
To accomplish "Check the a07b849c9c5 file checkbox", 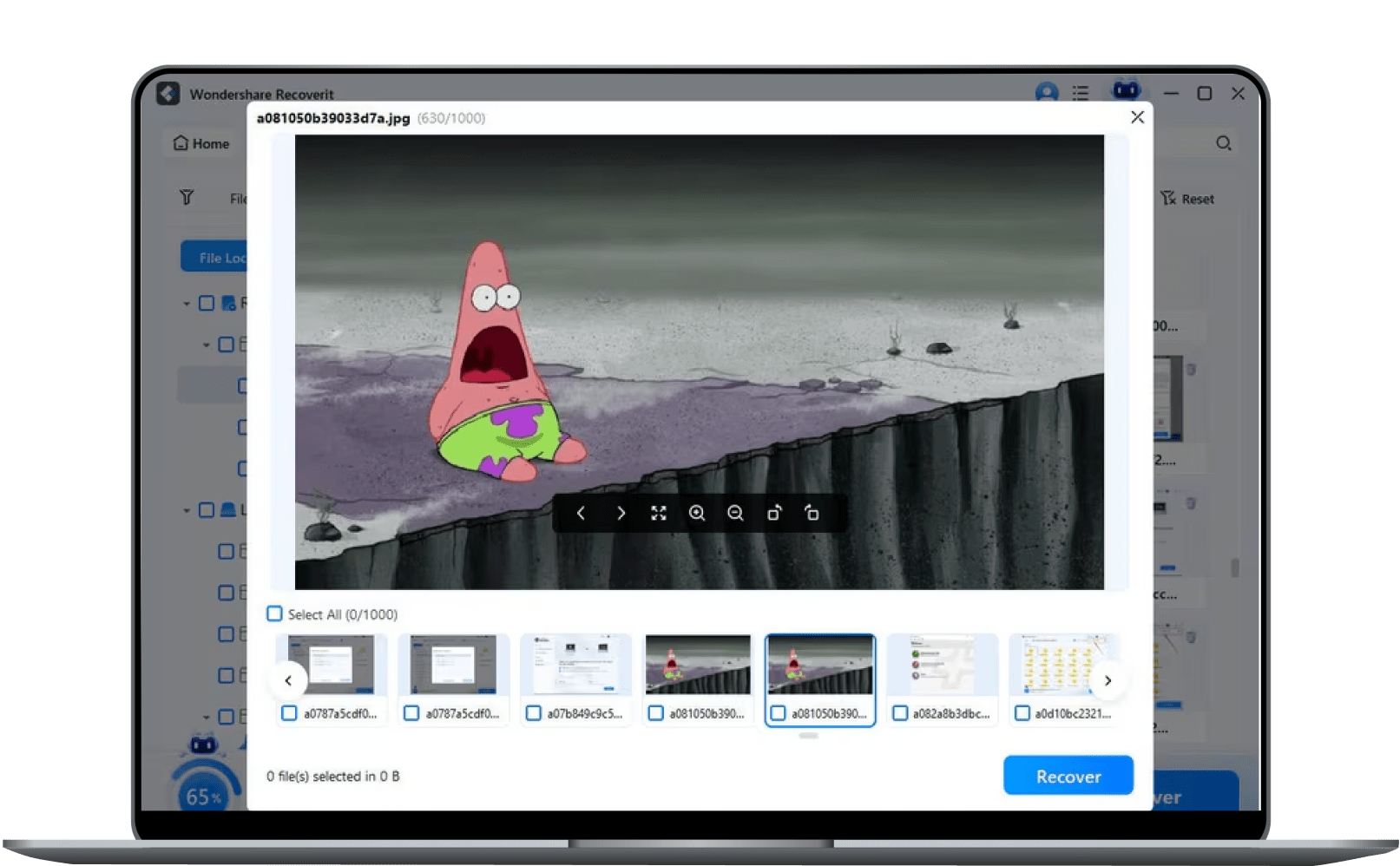I will click(534, 713).
